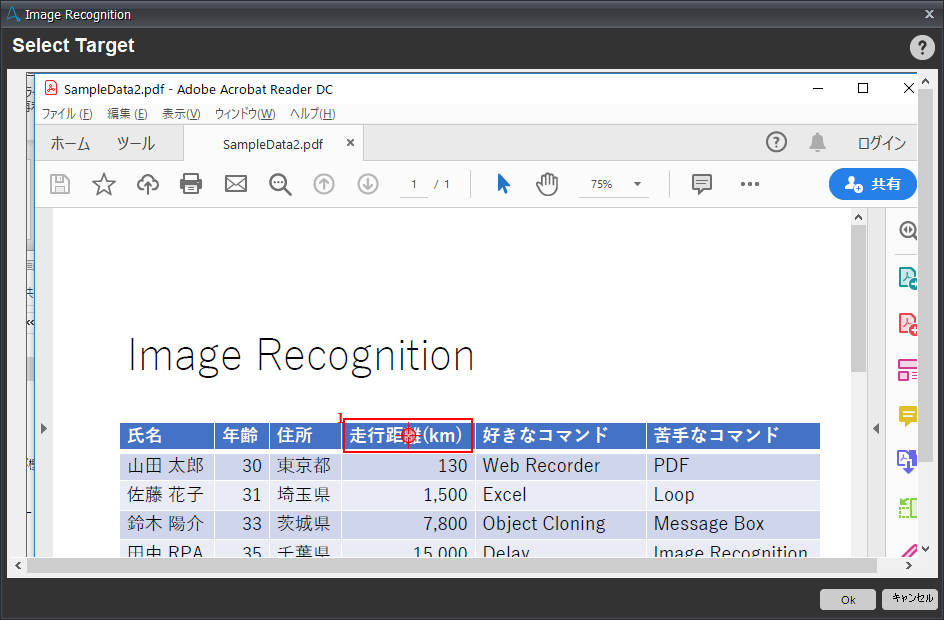Click the キャンセル button
The width and height of the screenshot is (944, 620).
click(912, 598)
